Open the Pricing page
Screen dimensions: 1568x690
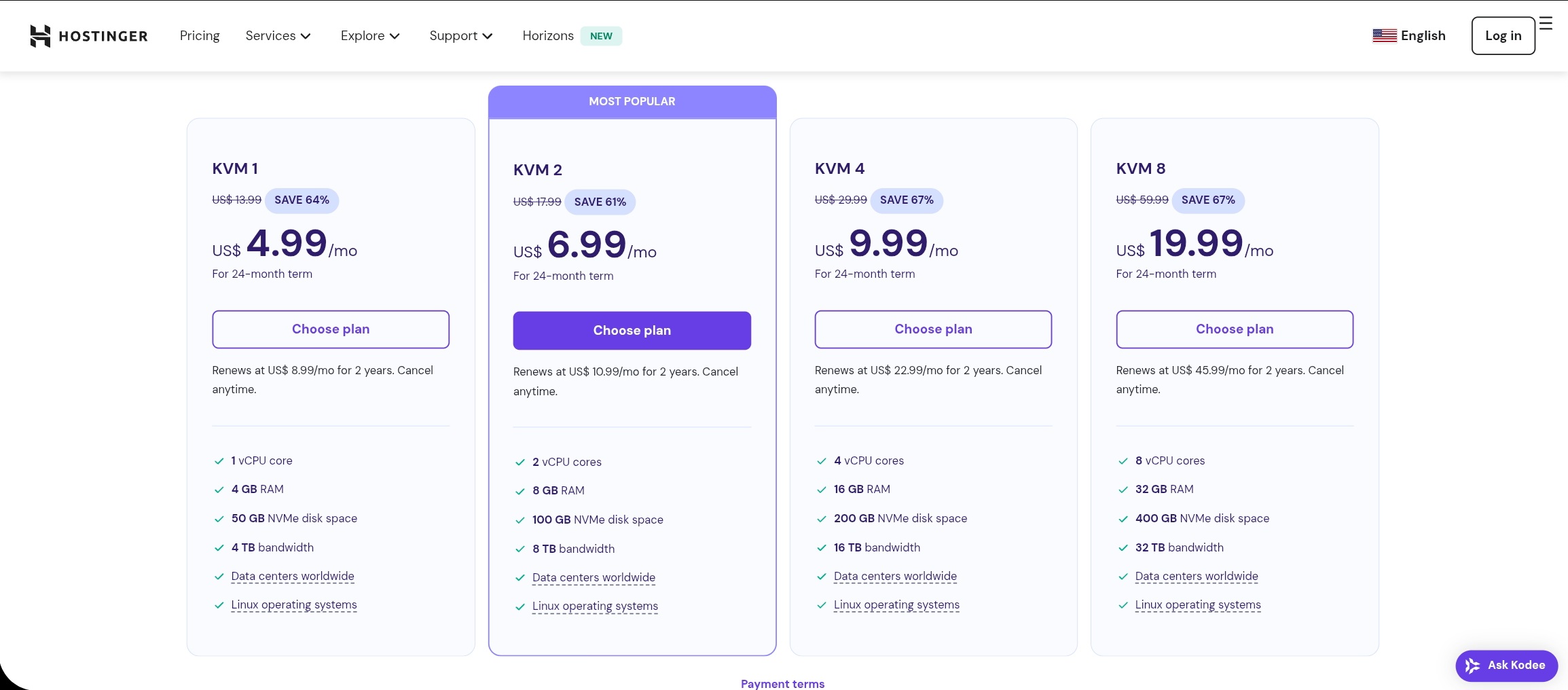pyautogui.click(x=200, y=36)
